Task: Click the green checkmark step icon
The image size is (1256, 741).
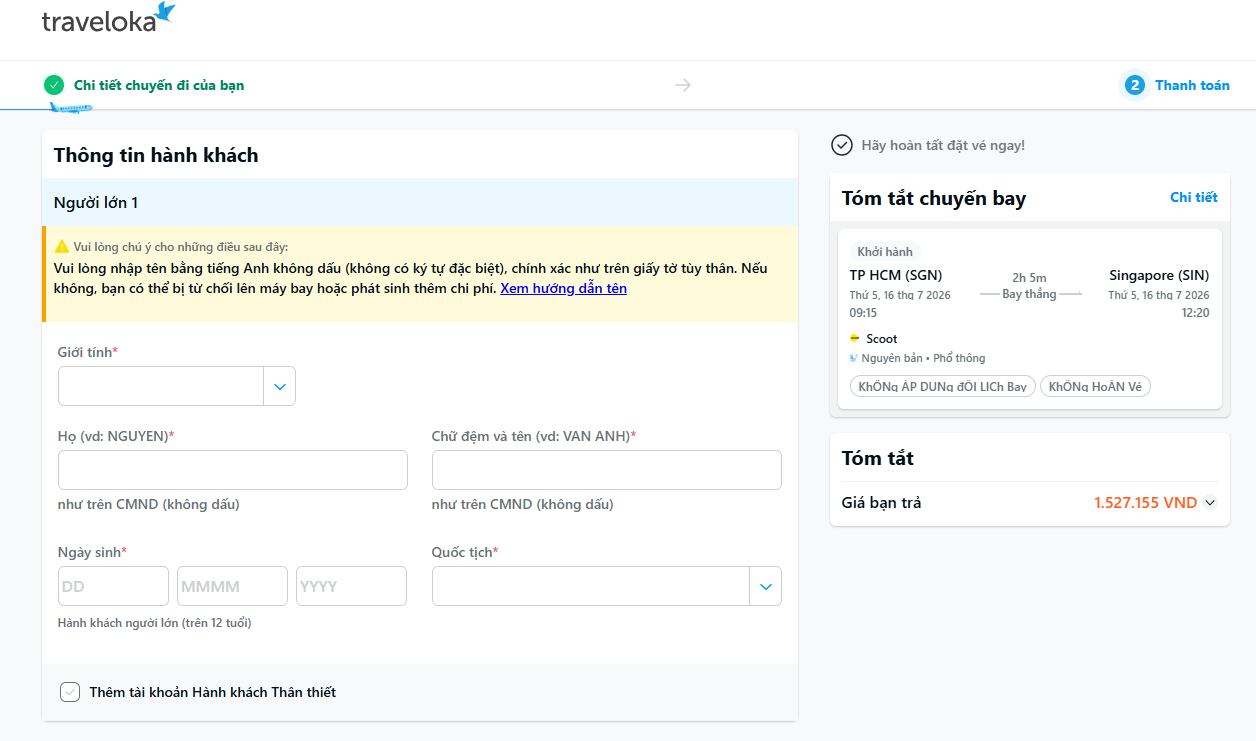Action: click(54, 85)
